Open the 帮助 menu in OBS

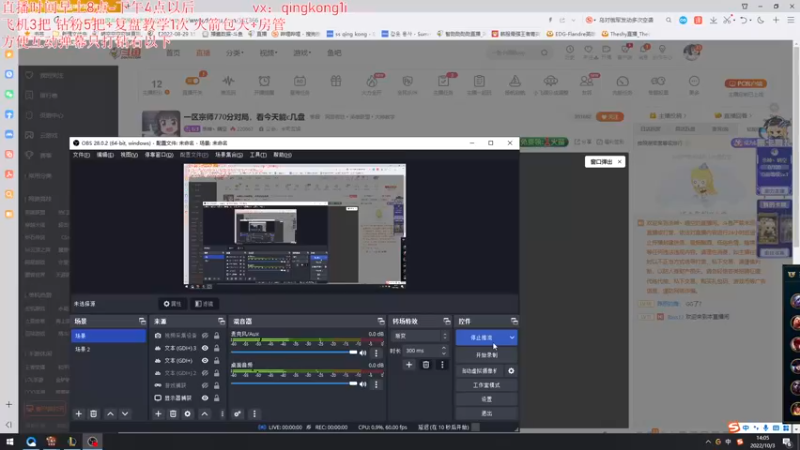tap(282, 155)
